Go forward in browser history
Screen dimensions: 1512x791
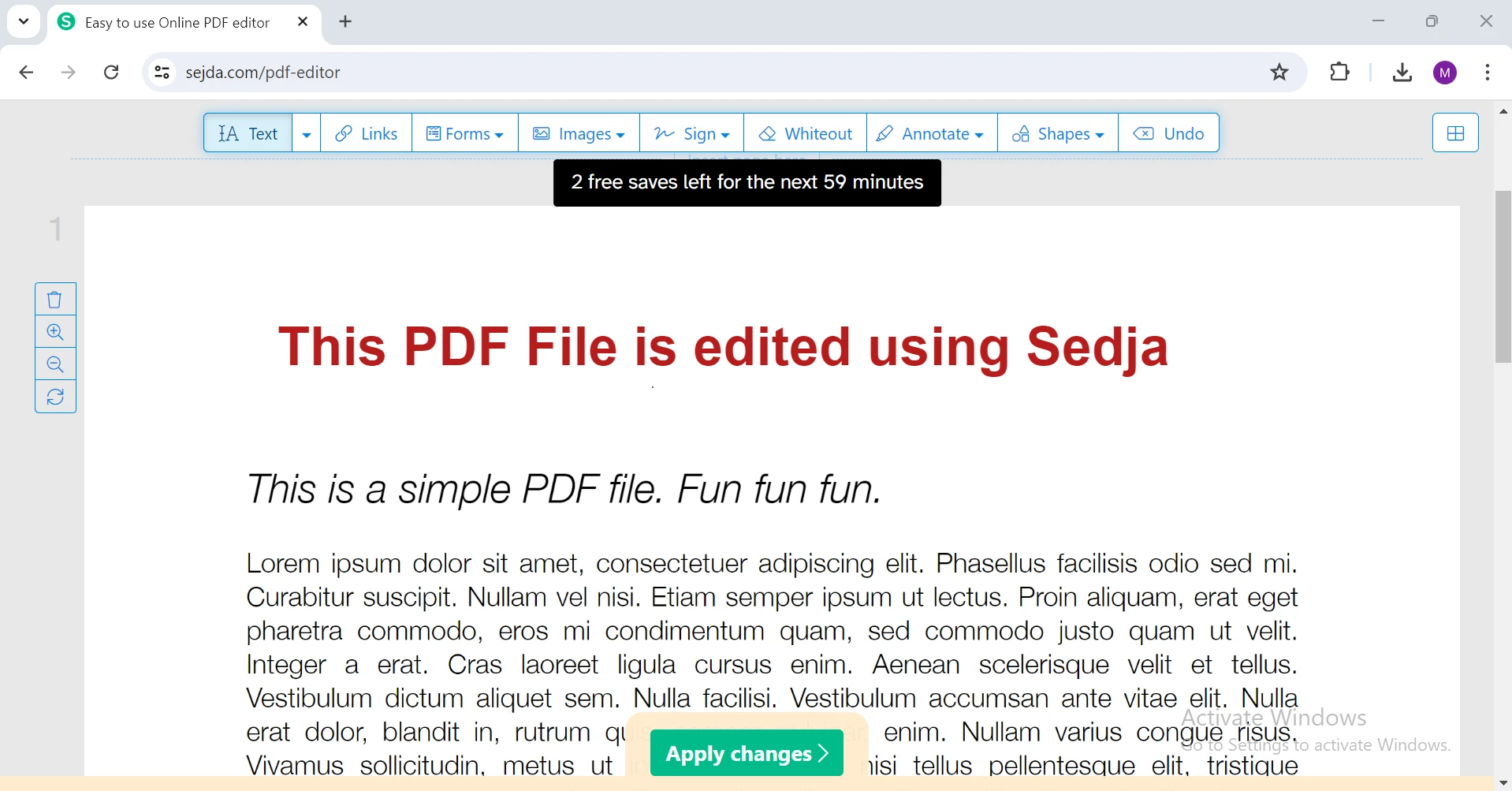pyautogui.click(x=69, y=73)
